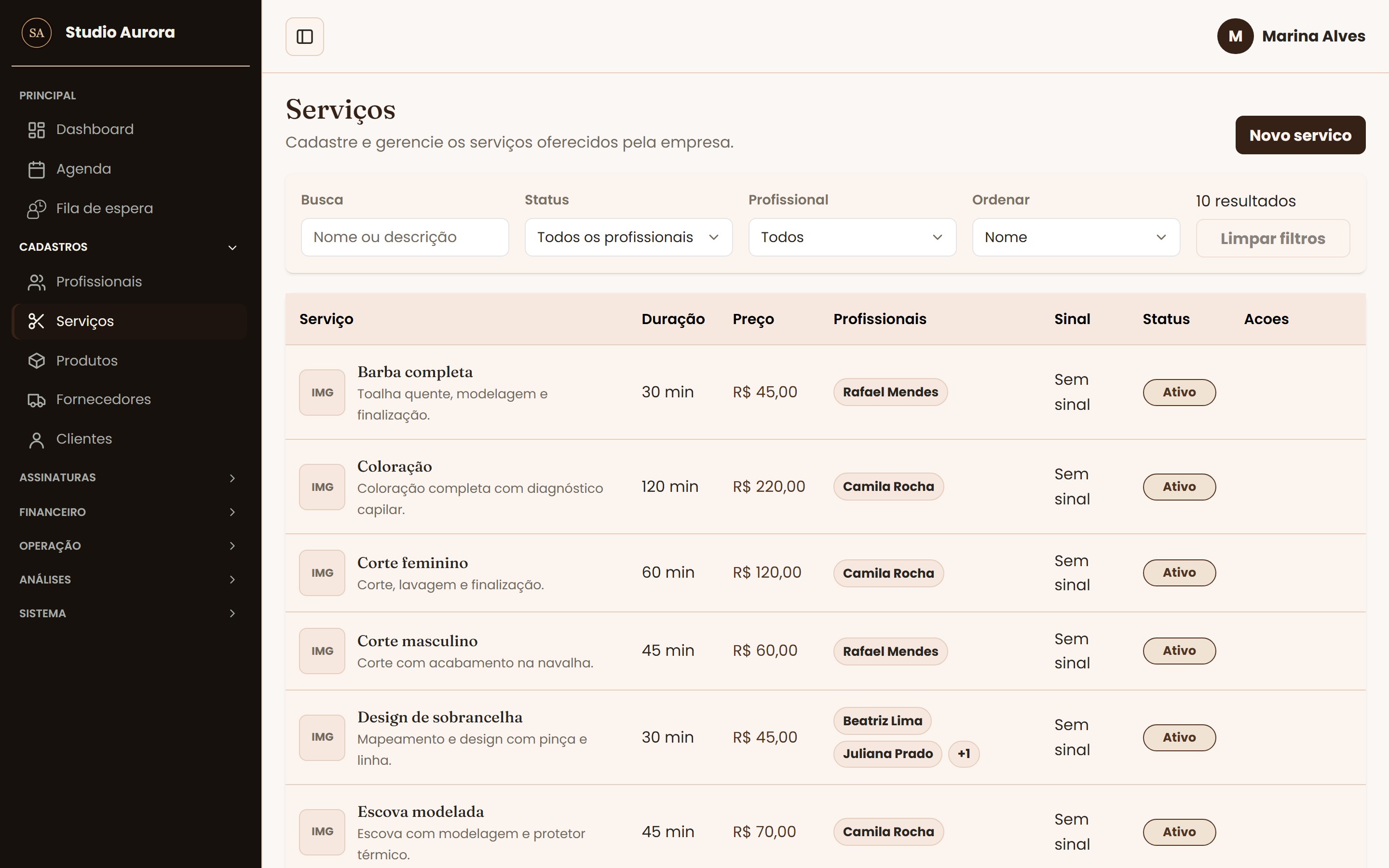Click the Clientes person icon
The height and width of the screenshot is (868, 1389).
pos(37,440)
